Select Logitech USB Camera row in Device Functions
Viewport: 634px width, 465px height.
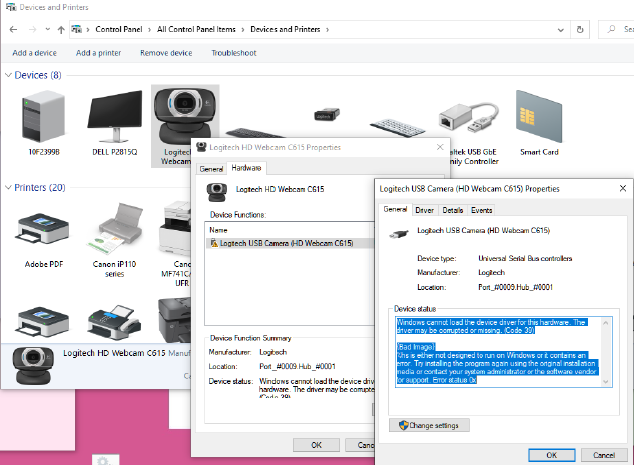[290, 243]
